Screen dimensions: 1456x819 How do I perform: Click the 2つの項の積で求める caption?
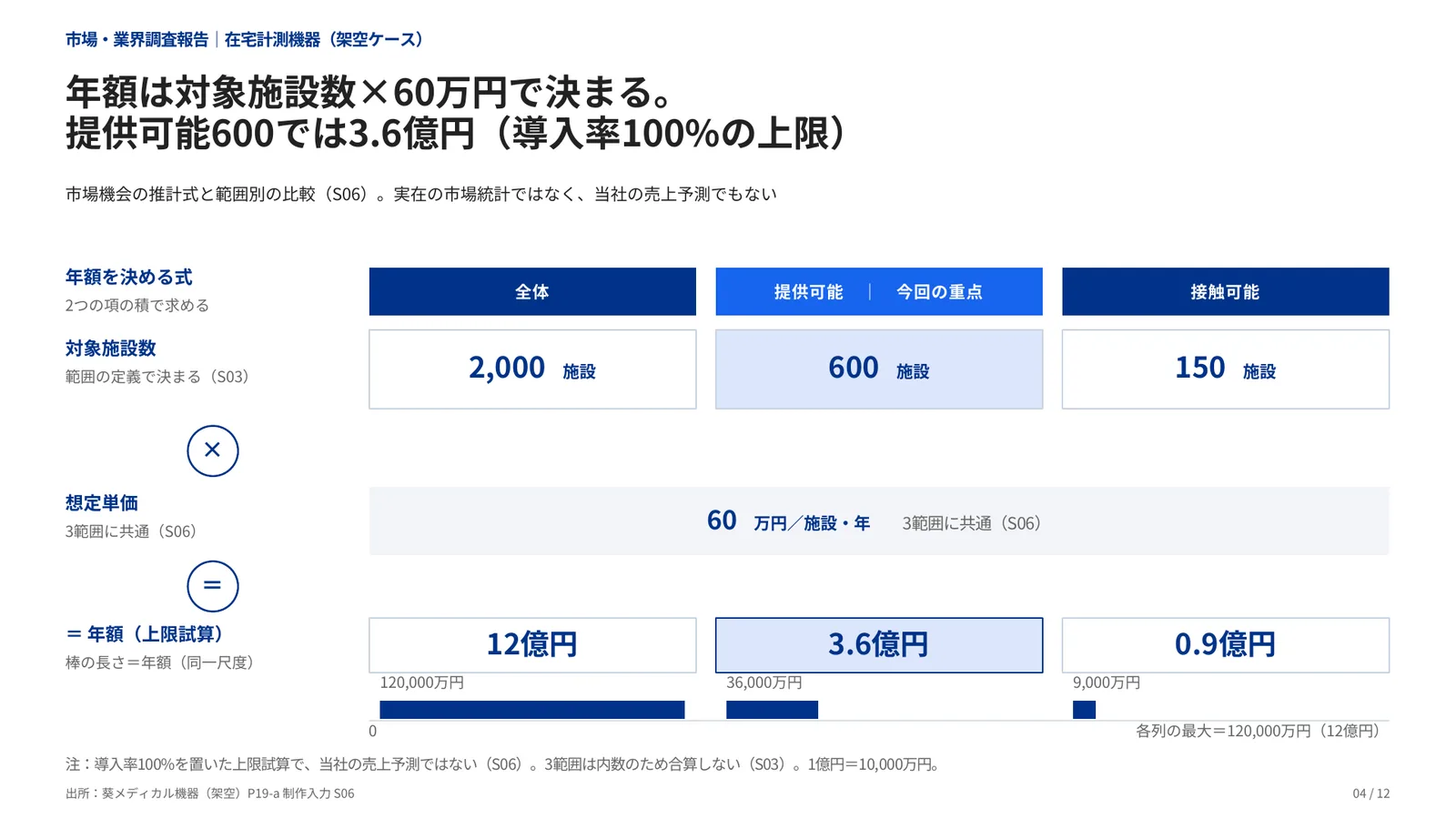[137, 306]
